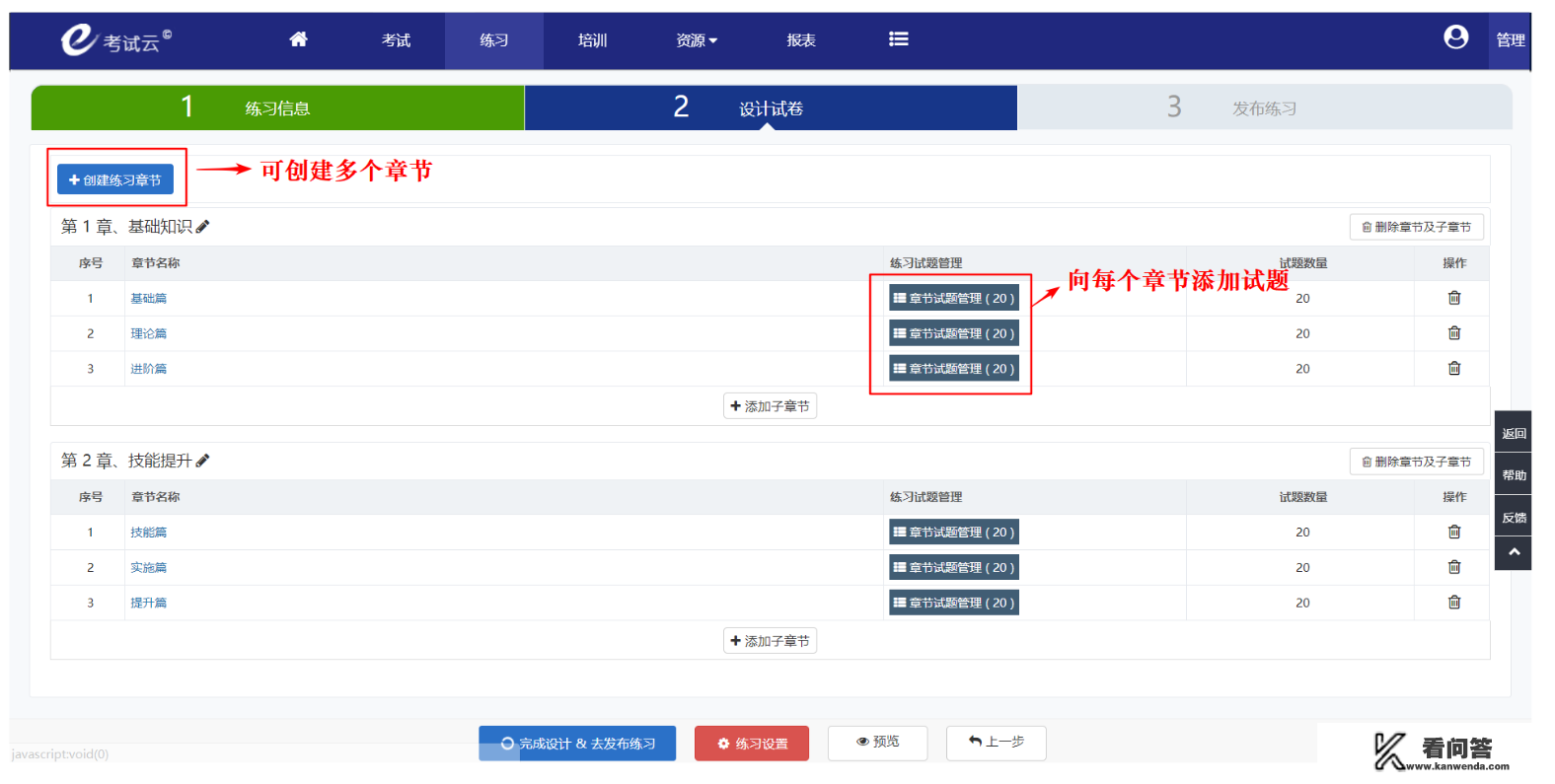1555x784 pixels.
Task: Delete the 进阶篇 row trash icon
Action: (x=1453, y=369)
